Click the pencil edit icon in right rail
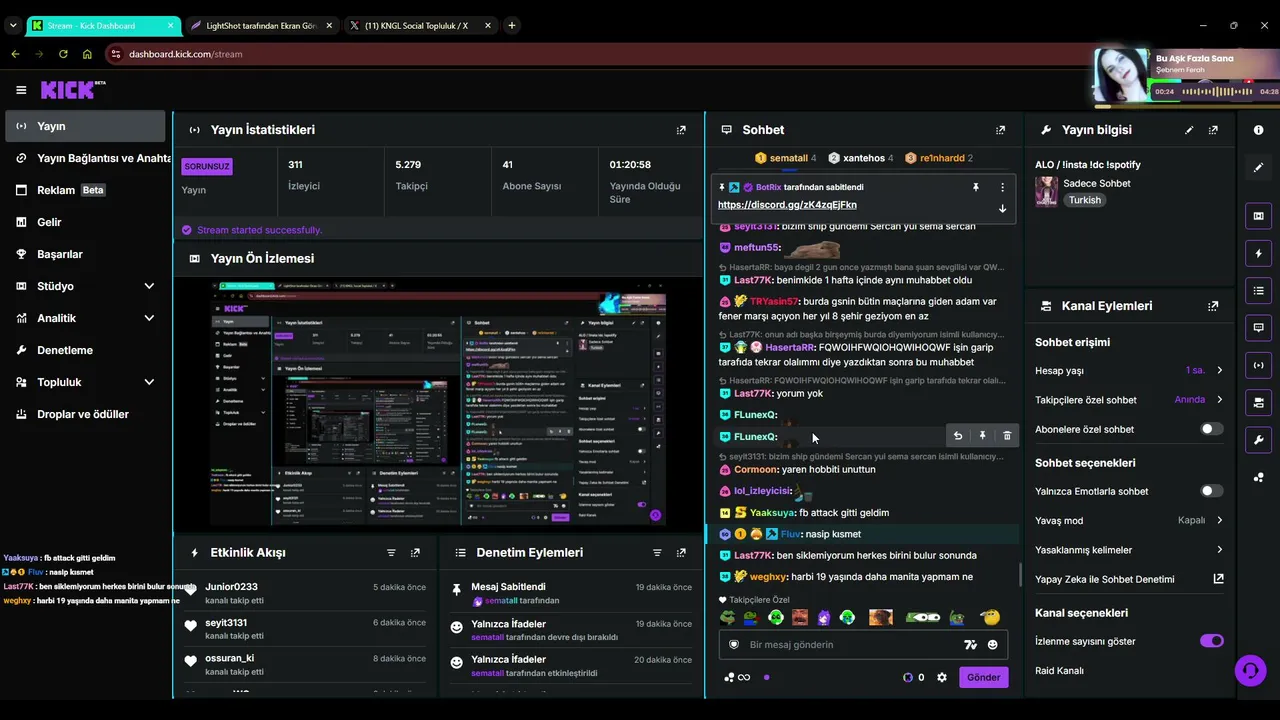Screen dimensions: 1280x720 point(1258,167)
